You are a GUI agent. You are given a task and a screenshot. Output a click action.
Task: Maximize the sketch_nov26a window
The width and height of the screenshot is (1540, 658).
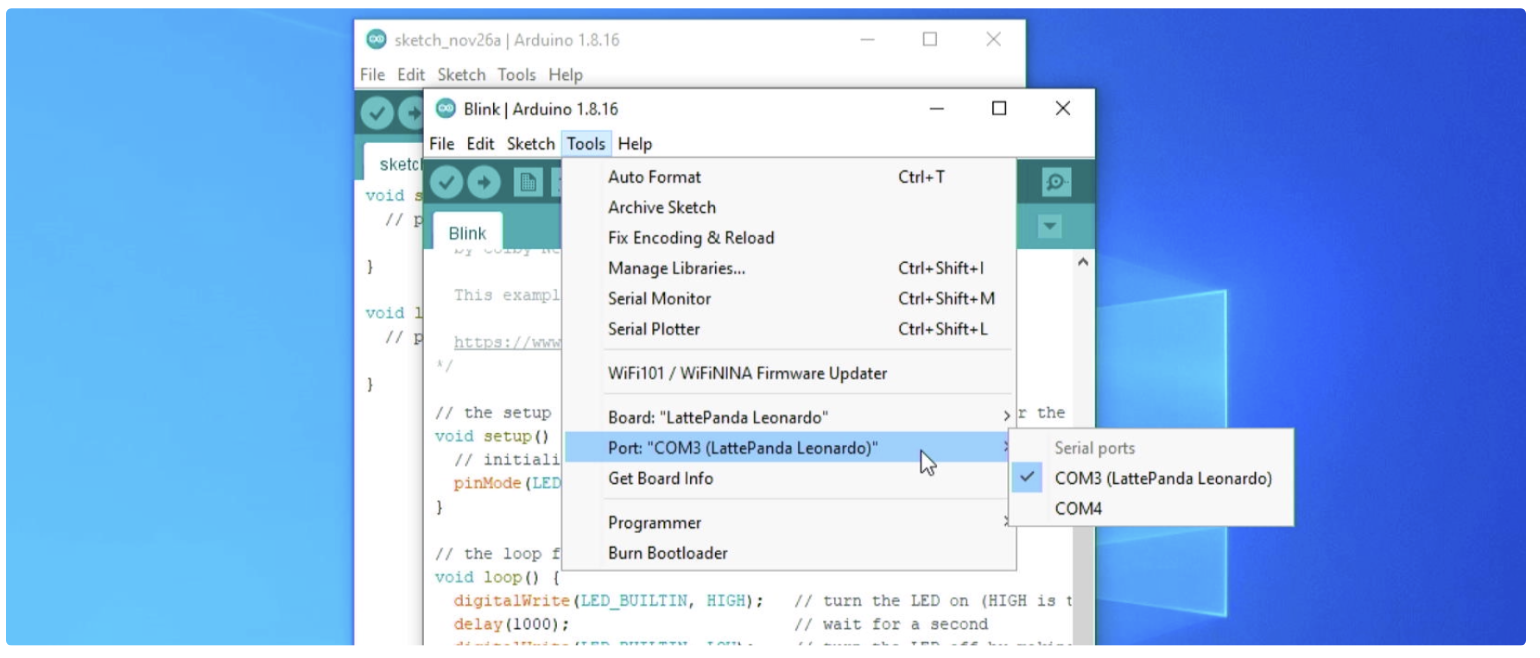pyautogui.click(x=930, y=40)
